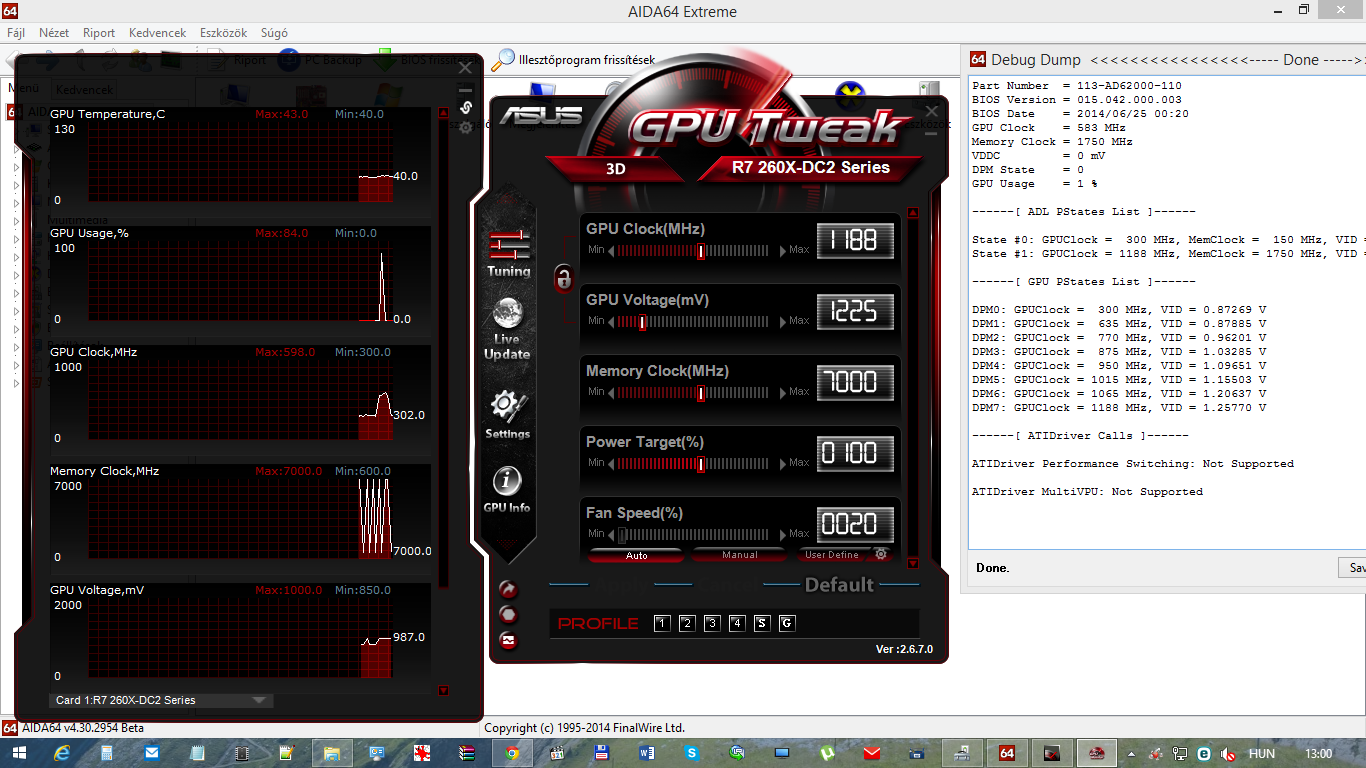Click the Fan Speed slider handle

click(621, 535)
